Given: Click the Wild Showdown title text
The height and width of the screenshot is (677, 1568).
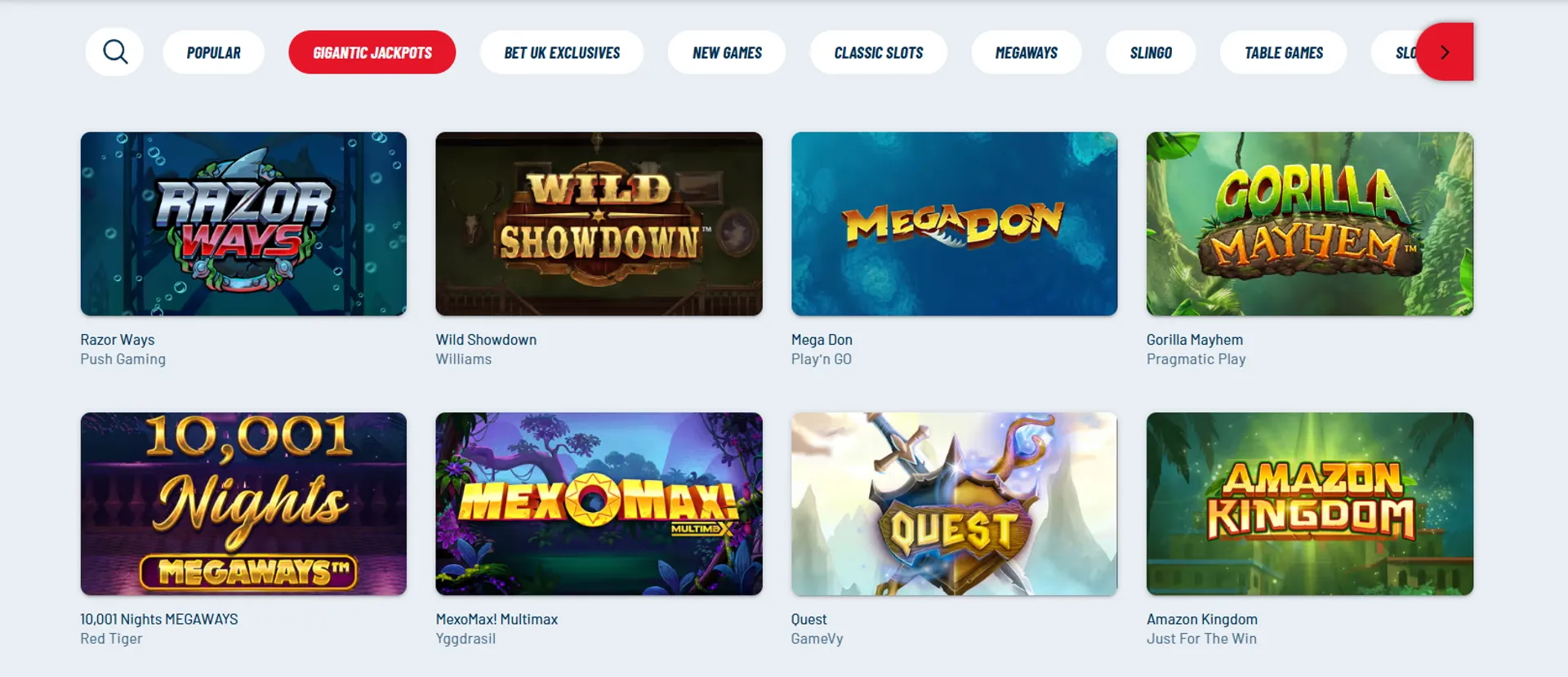Looking at the screenshot, I should pyautogui.click(x=486, y=340).
